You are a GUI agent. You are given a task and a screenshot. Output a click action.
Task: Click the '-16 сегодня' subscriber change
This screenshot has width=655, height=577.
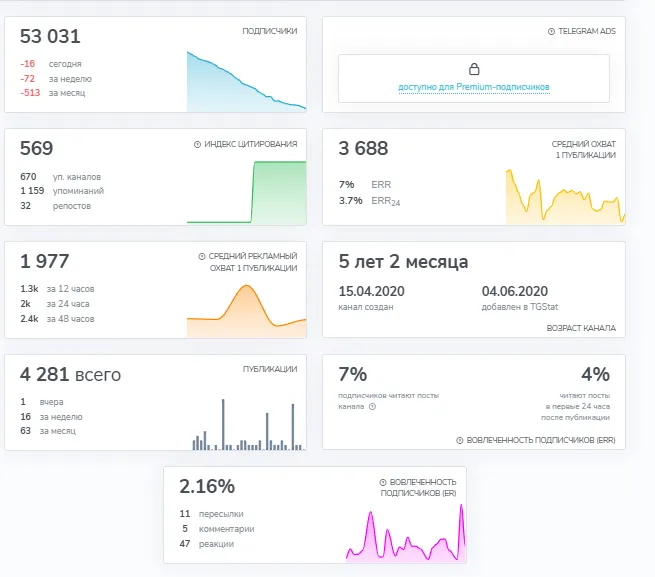(x=51, y=64)
